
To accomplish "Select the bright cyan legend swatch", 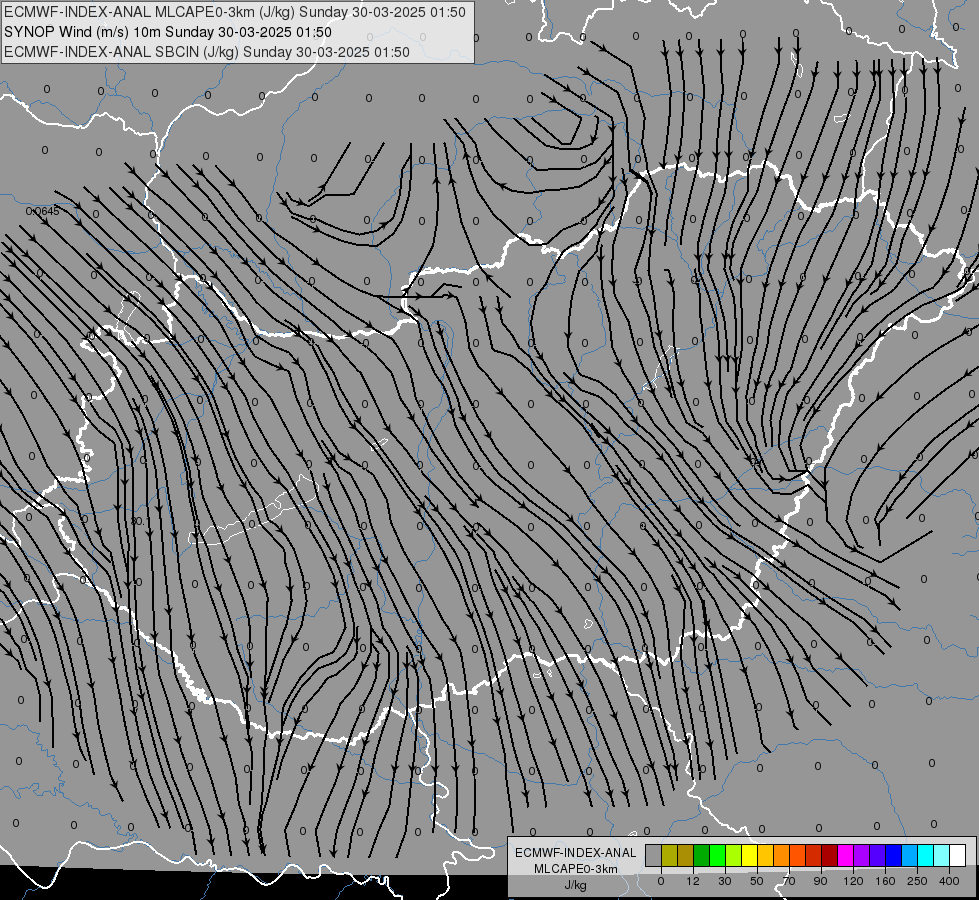I will pyautogui.click(x=925, y=855).
